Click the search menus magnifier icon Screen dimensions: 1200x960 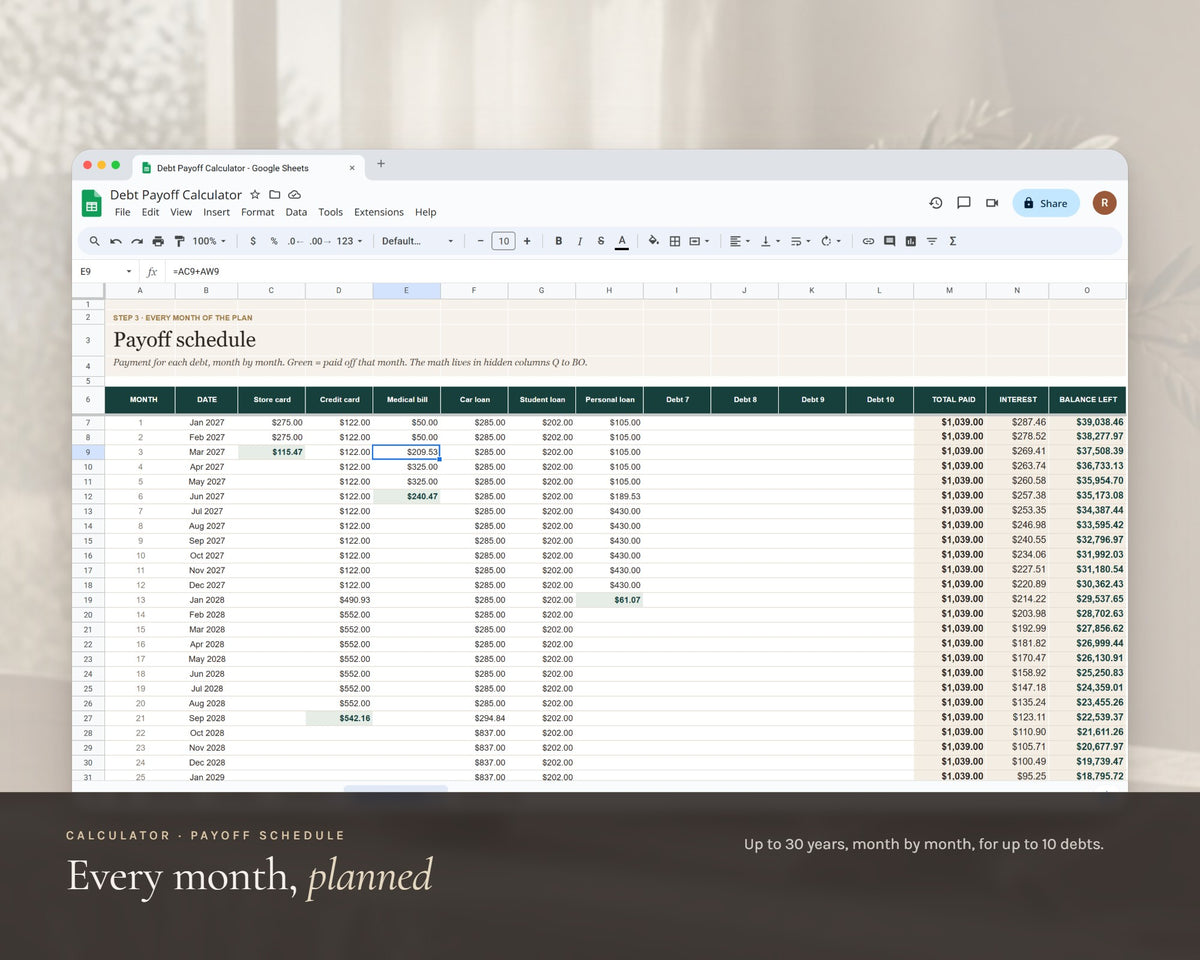click(x=95, y=241)
